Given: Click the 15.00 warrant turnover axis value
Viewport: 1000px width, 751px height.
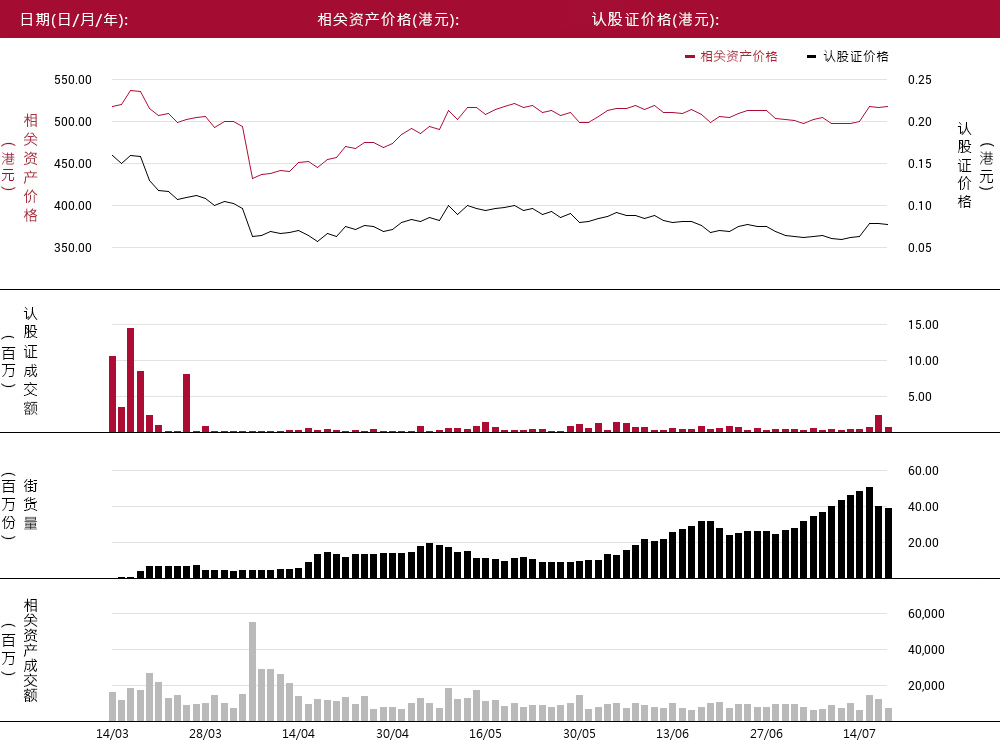Looking at the screenshot, I should pyautogui.click(x=923, y=325).
